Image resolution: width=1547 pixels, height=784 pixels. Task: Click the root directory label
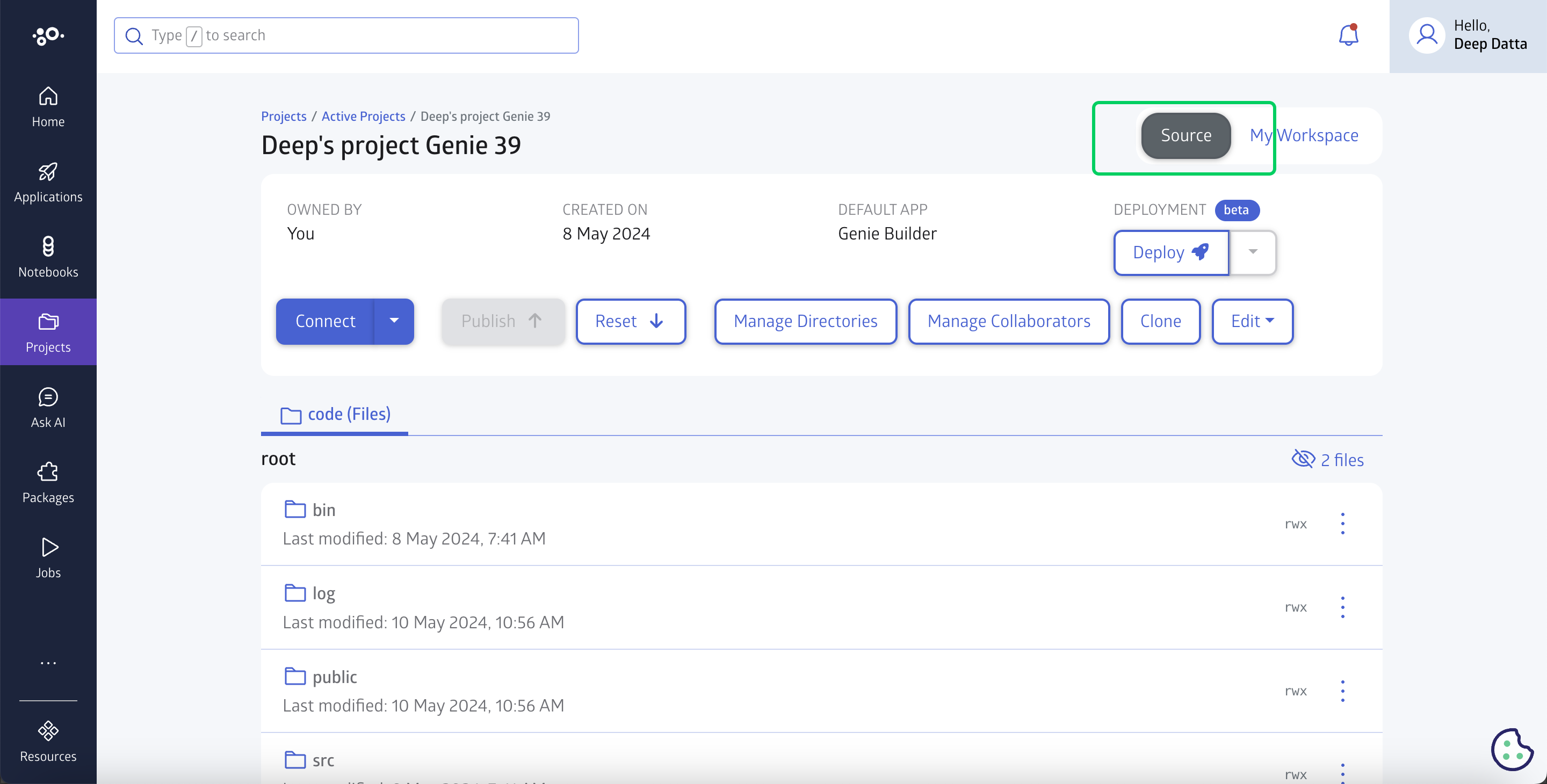click(x=278, y=458)
